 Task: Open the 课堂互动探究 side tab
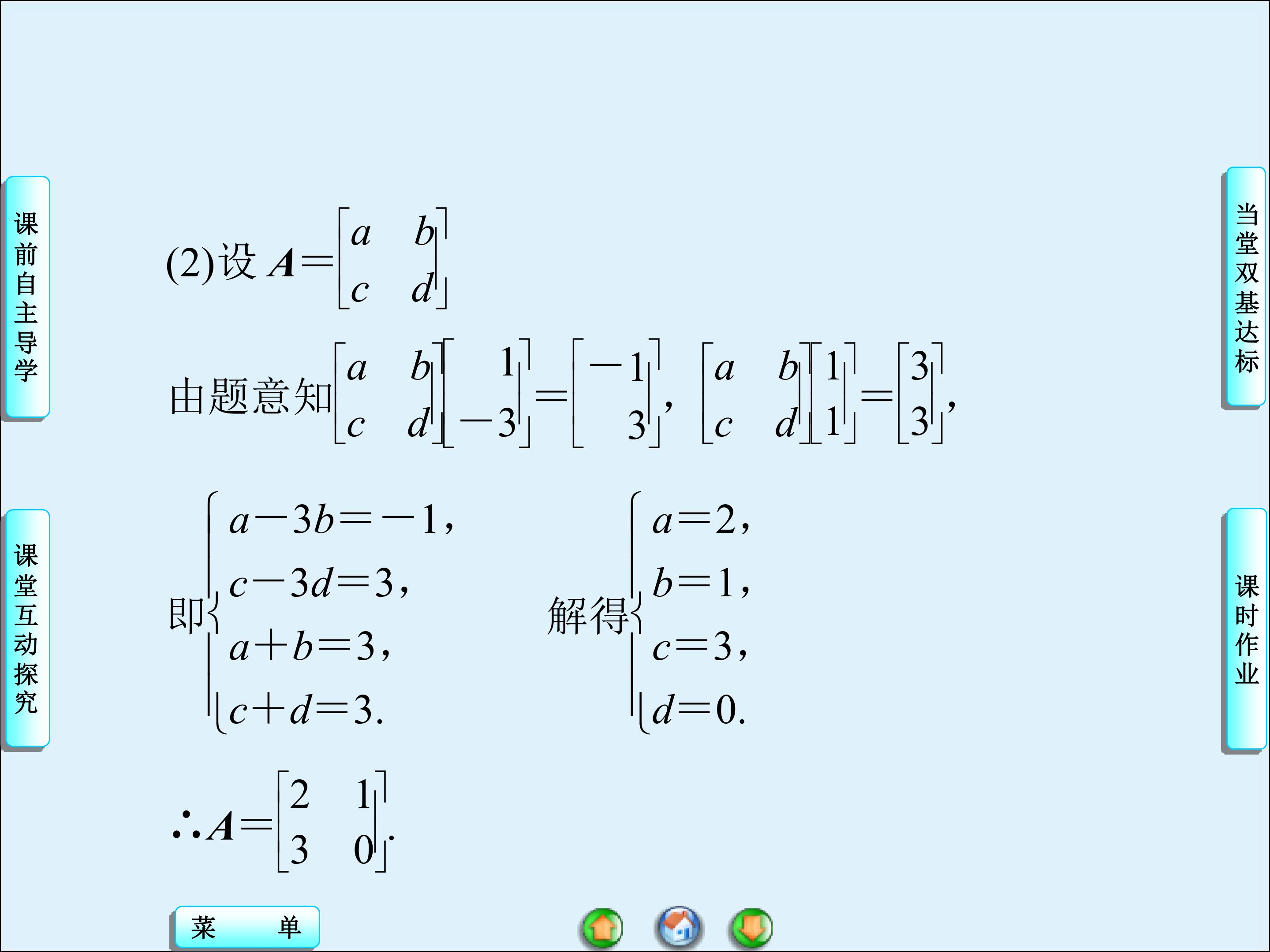click(26, 628)
